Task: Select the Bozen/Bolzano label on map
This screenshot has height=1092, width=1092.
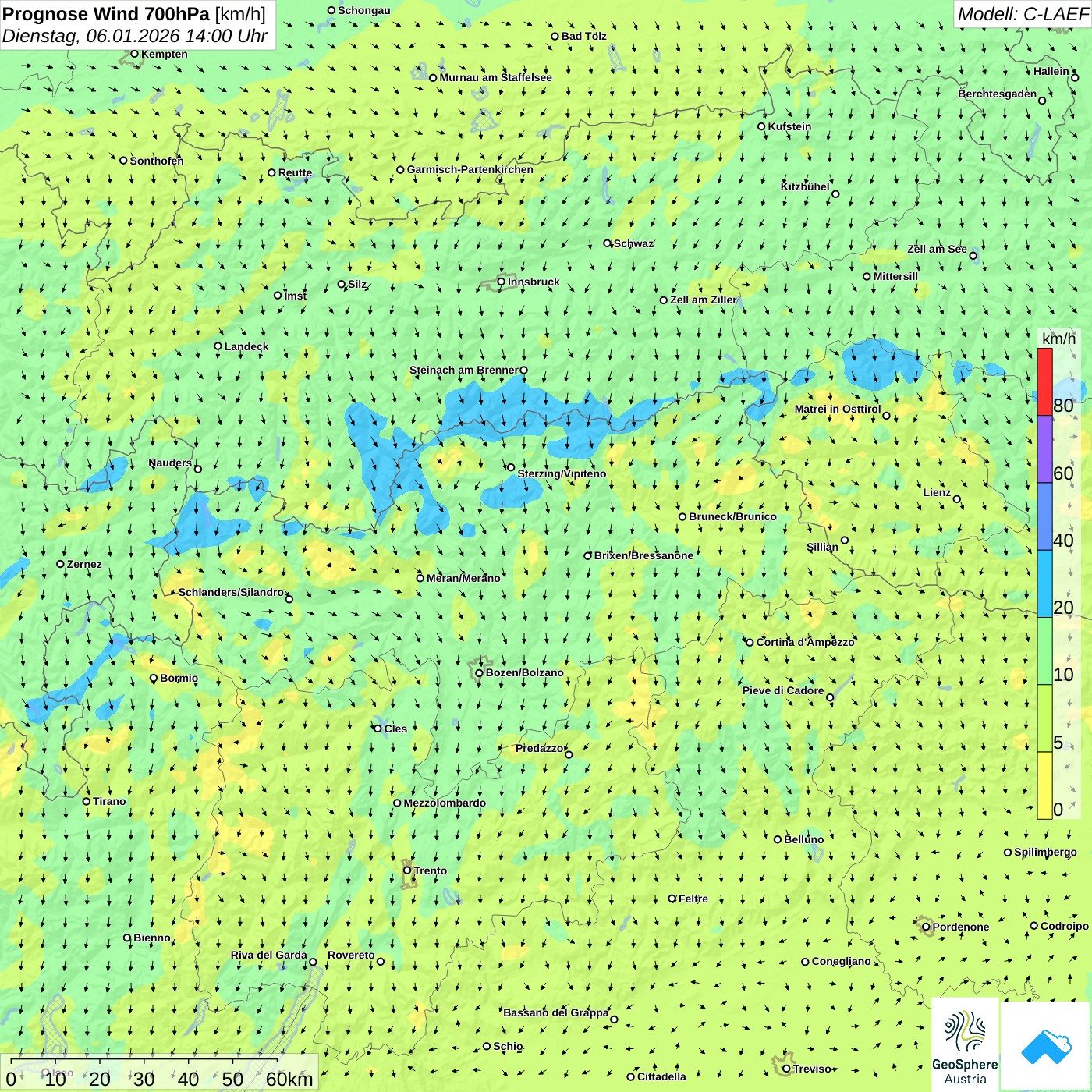Action: tap(524, 672)
